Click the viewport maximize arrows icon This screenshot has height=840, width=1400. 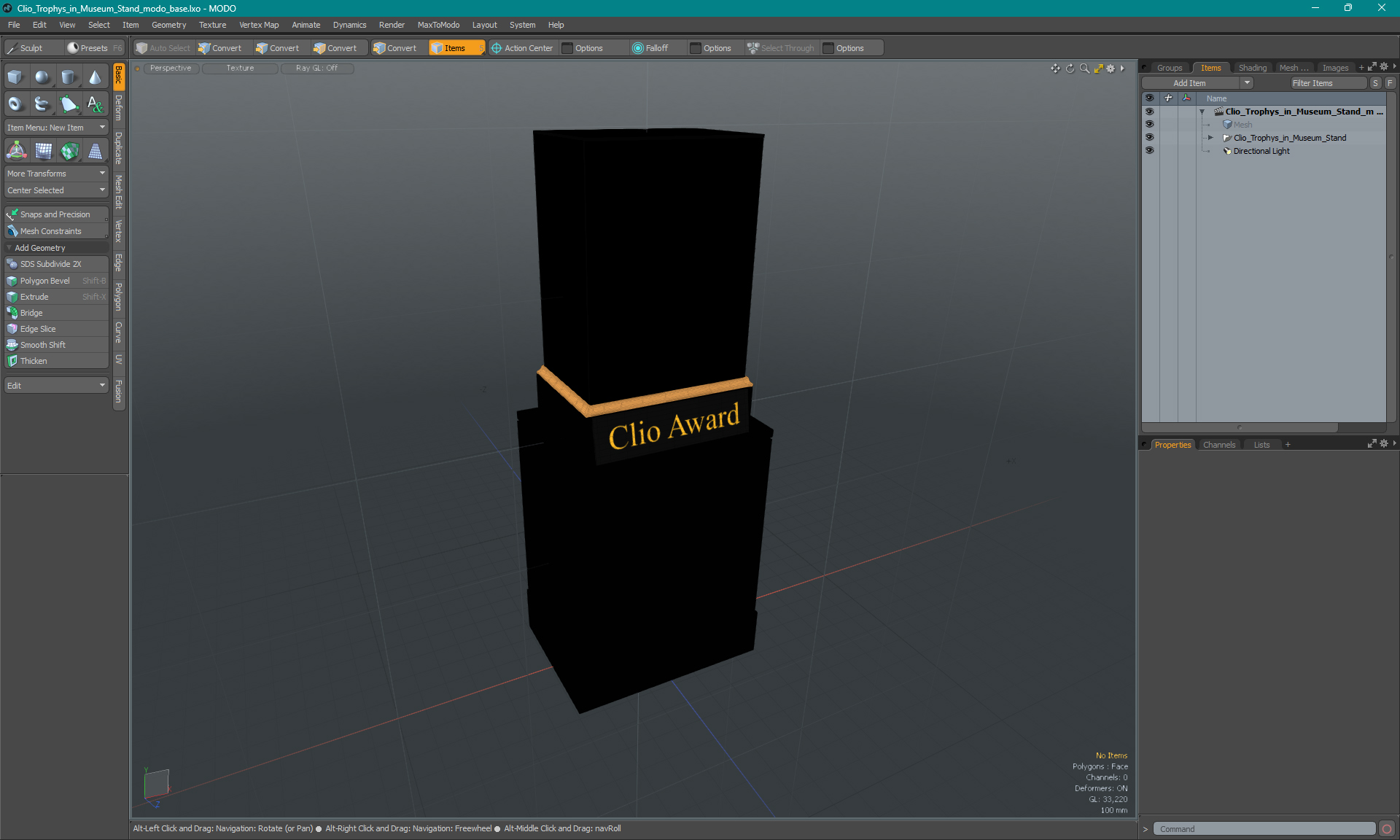[x=1098, y=69]
